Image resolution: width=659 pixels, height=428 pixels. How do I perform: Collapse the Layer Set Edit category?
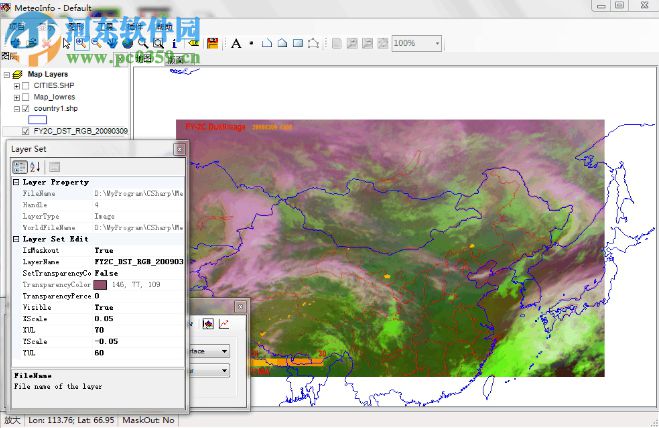[16, 239]
